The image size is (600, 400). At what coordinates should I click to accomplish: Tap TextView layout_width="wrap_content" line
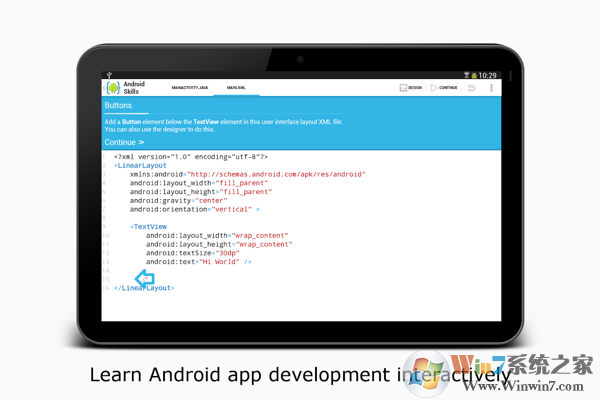tap(217, 235)
